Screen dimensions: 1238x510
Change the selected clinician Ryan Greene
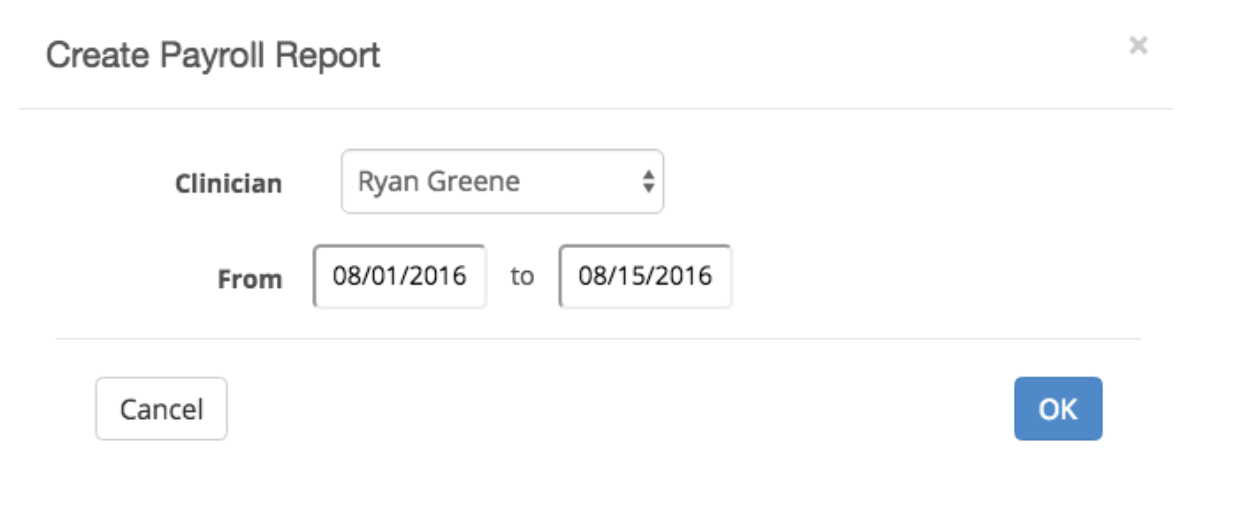coord(502,182)
